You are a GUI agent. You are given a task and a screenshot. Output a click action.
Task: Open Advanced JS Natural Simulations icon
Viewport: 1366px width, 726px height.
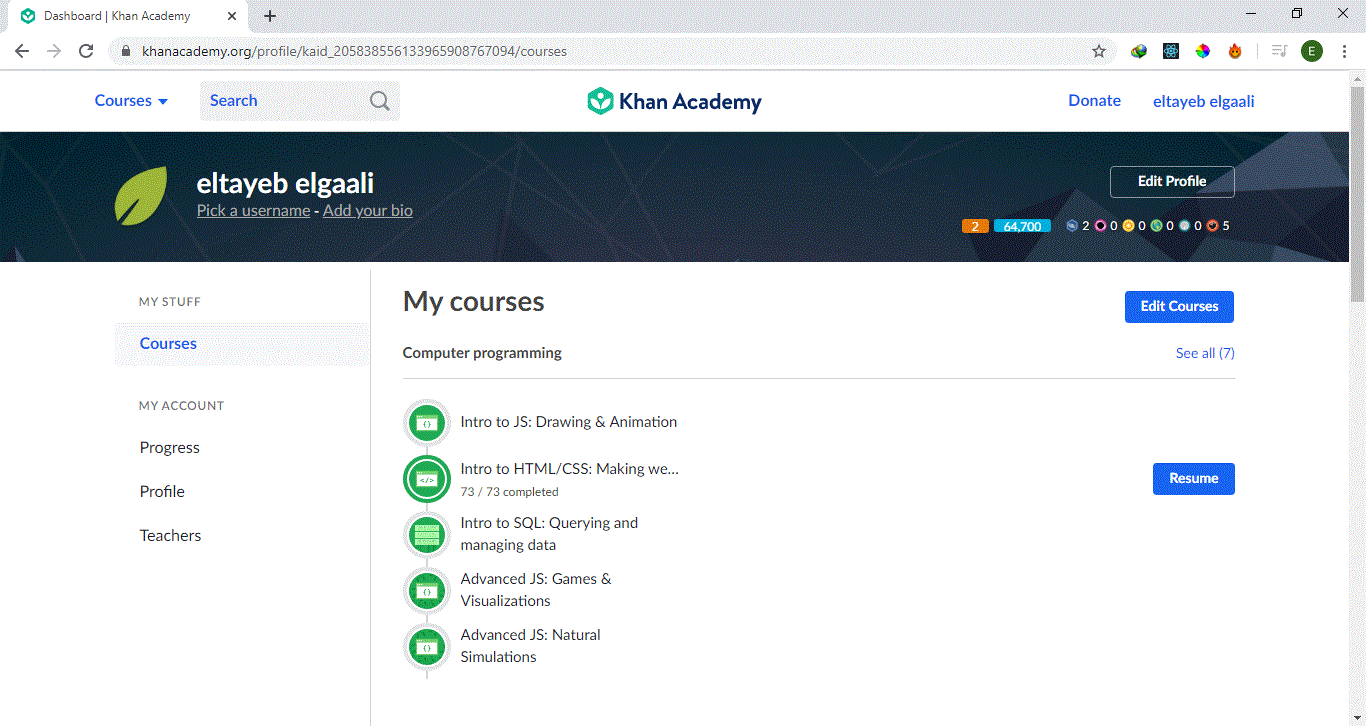coord(427,646)
